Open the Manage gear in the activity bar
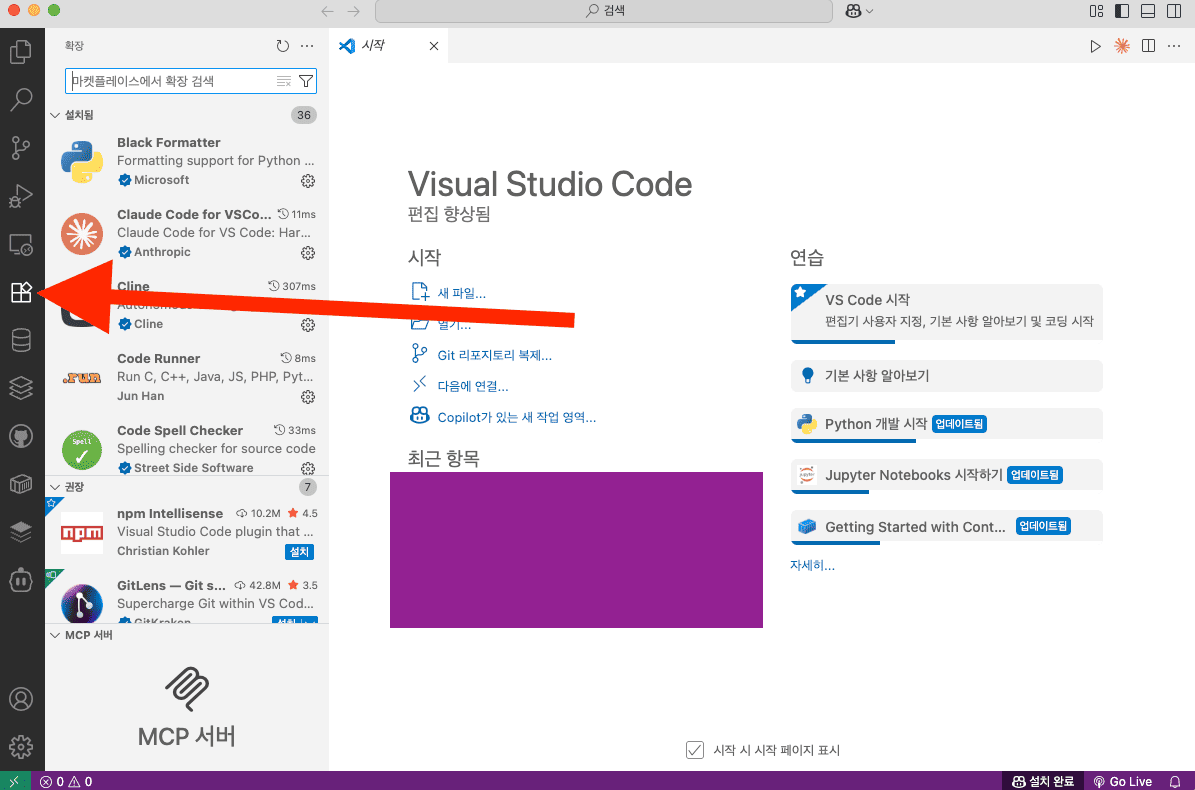Screen dimensions: 1195x790 [21, 747]
